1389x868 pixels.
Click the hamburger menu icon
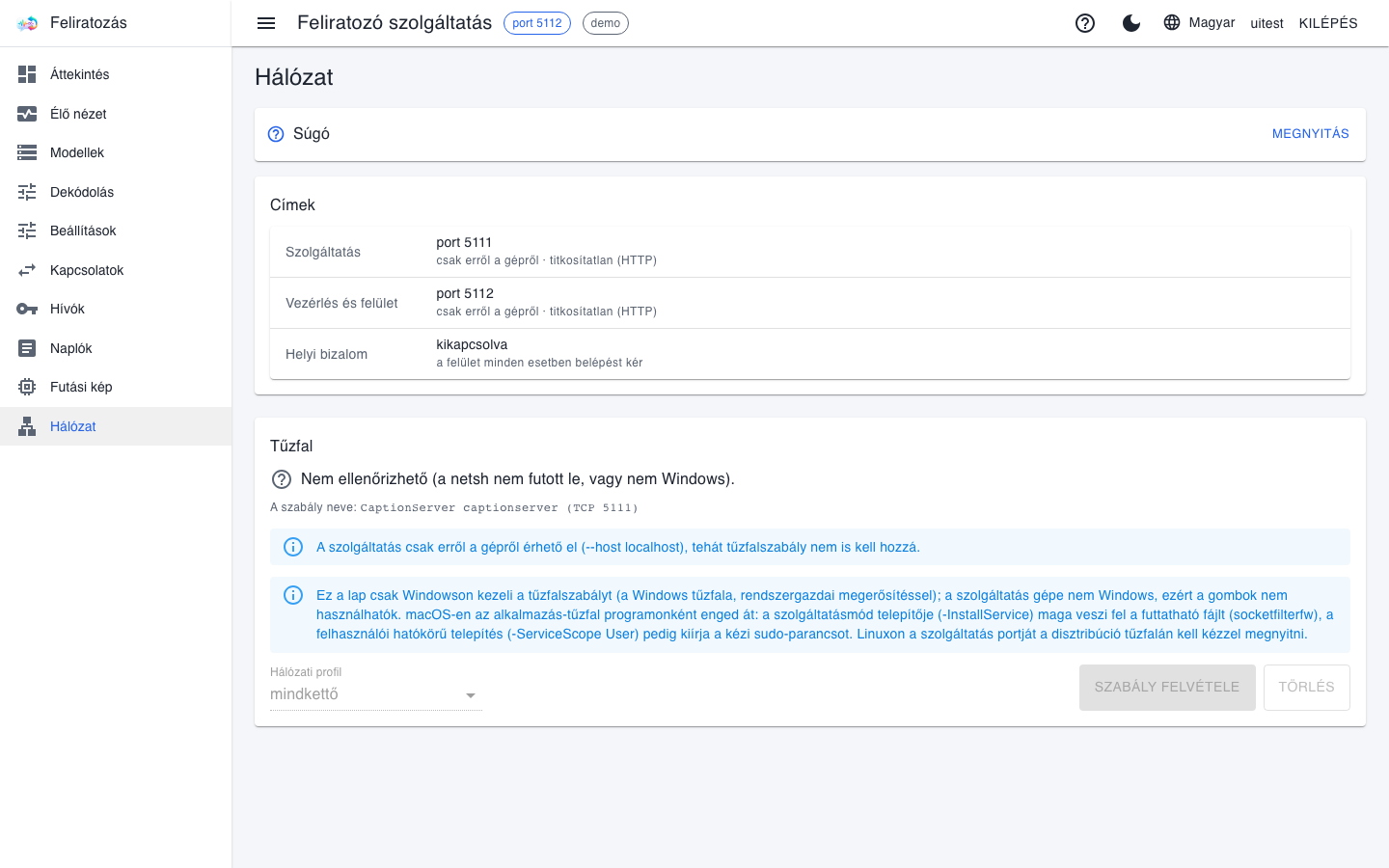tap(266, 23)
